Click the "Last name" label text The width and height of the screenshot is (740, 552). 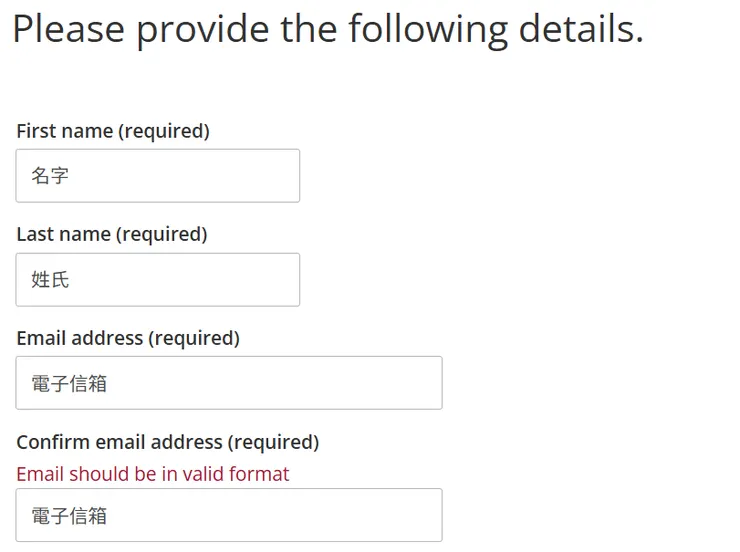coord(63,234)
